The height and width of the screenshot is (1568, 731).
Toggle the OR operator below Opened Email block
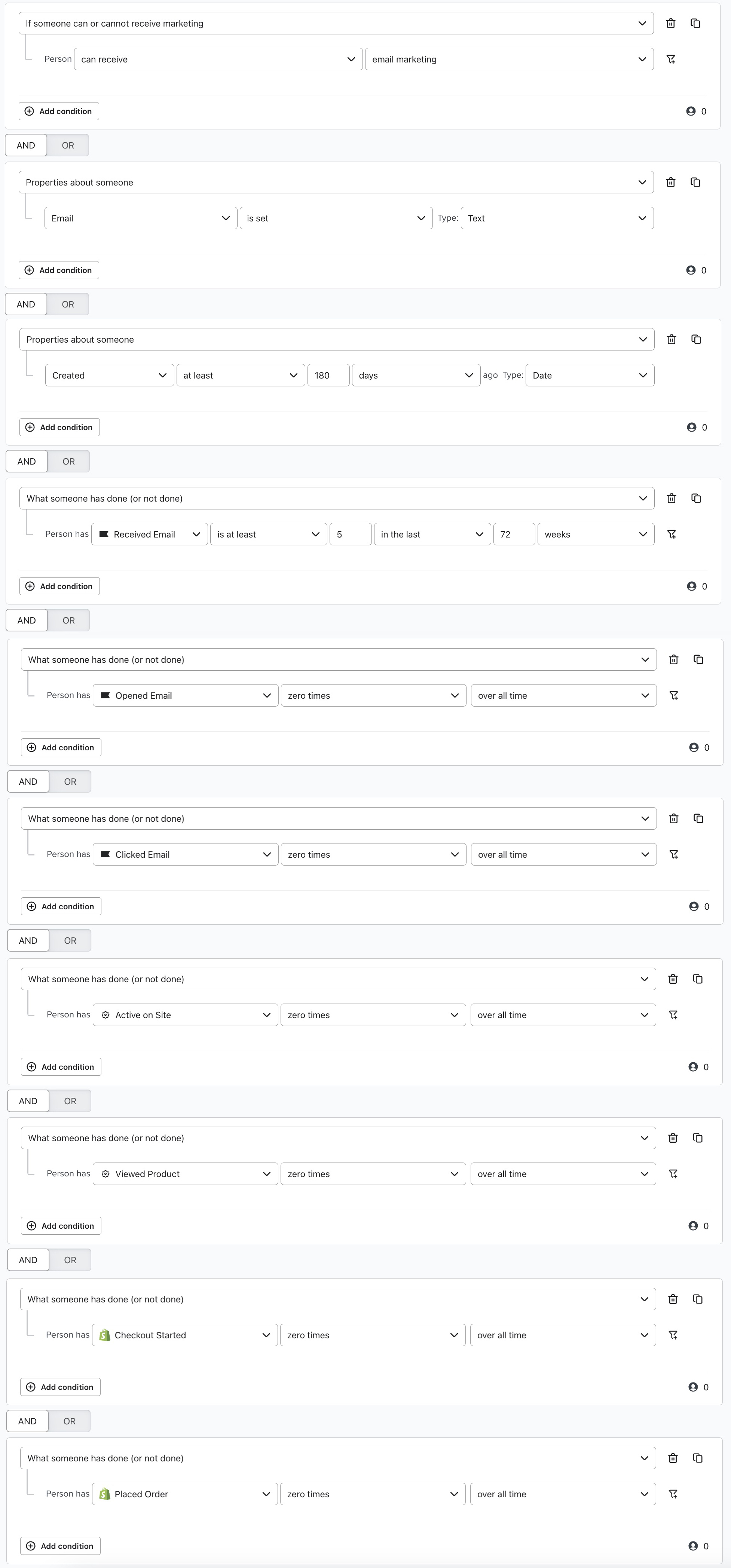[x=68, y=781]
